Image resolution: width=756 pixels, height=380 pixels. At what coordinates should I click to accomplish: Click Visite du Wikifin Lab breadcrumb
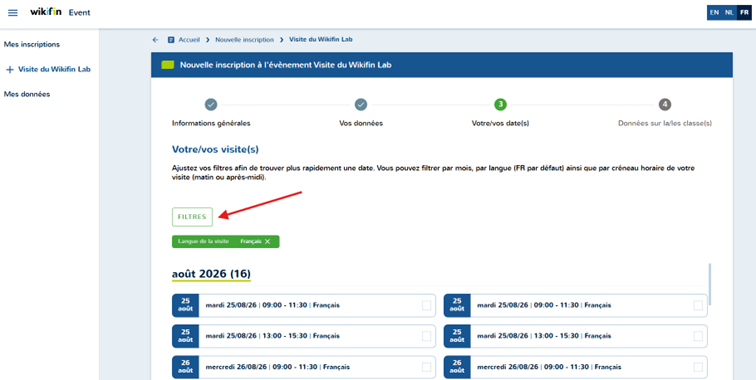[321, 40]
